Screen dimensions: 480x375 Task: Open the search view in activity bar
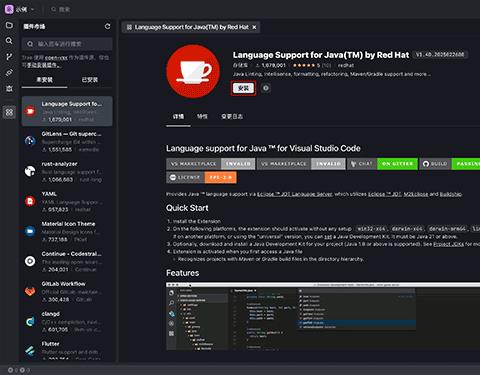[9, 41]
